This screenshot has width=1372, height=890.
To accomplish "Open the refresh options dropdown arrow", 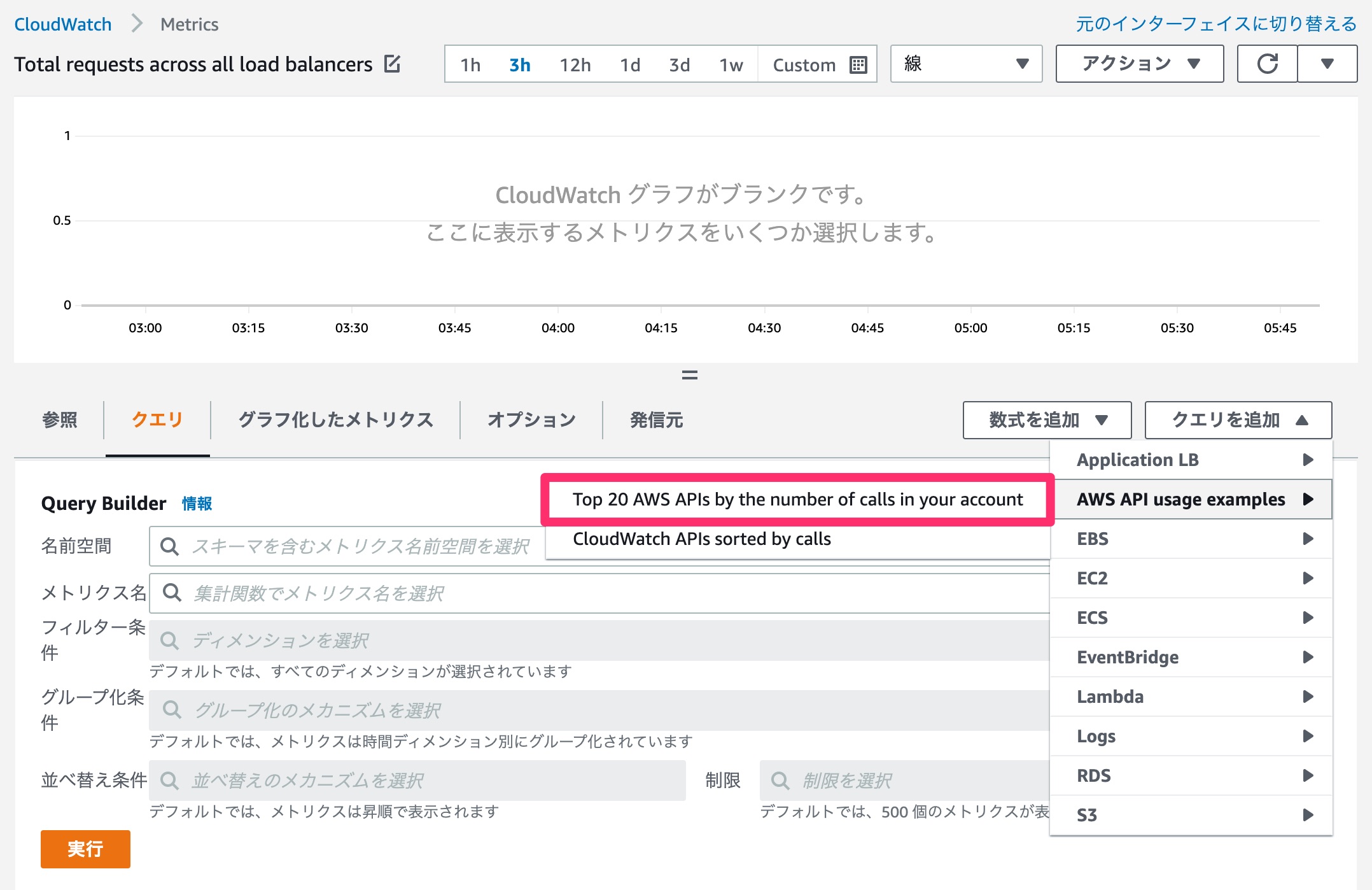I will (1327, 64).
